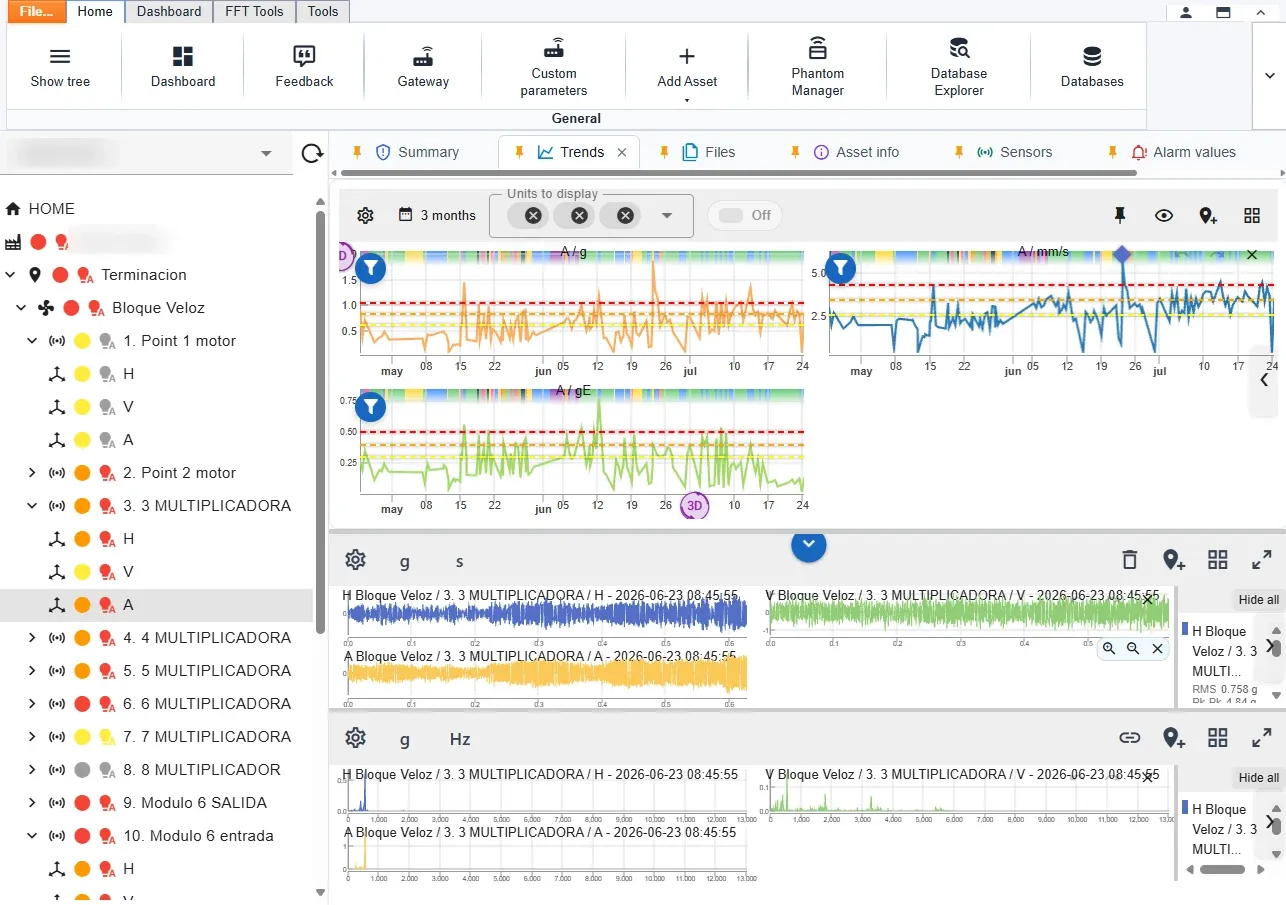
Task: Add marker in waveform panel
Action: [1174, 560]
